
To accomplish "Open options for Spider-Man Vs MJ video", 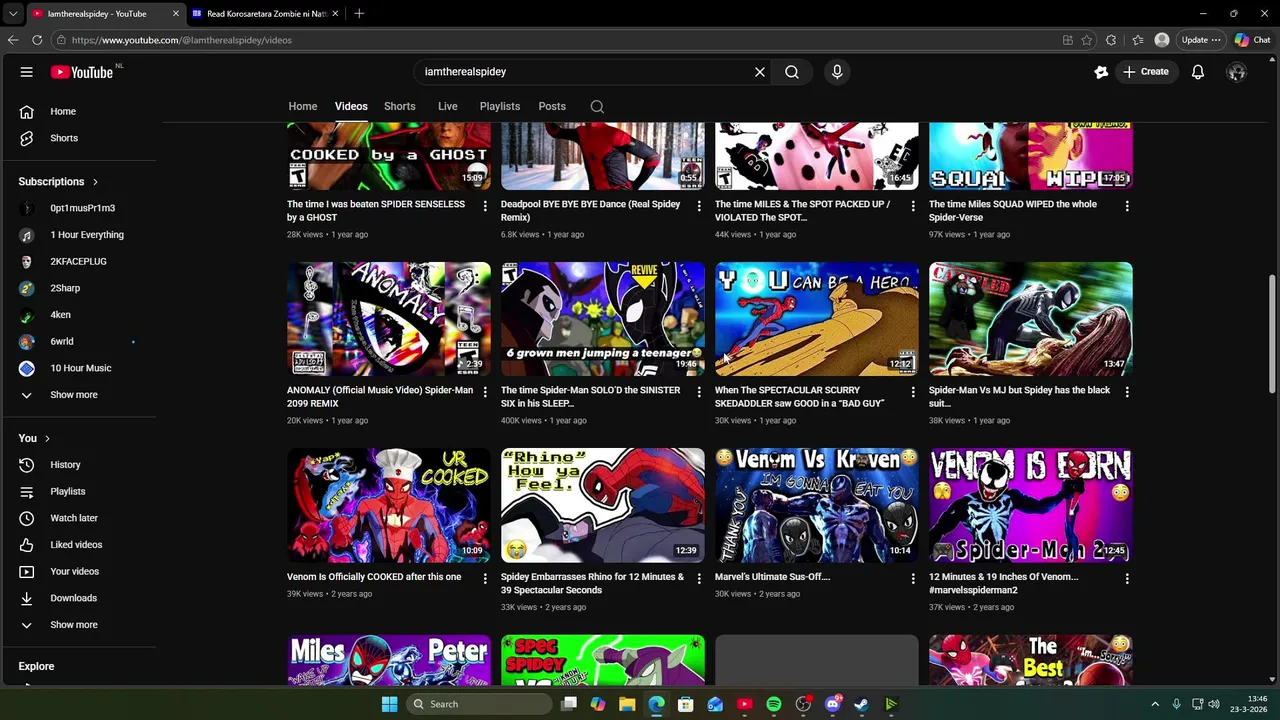I will pyautogui.click(x=1127, y=392).
